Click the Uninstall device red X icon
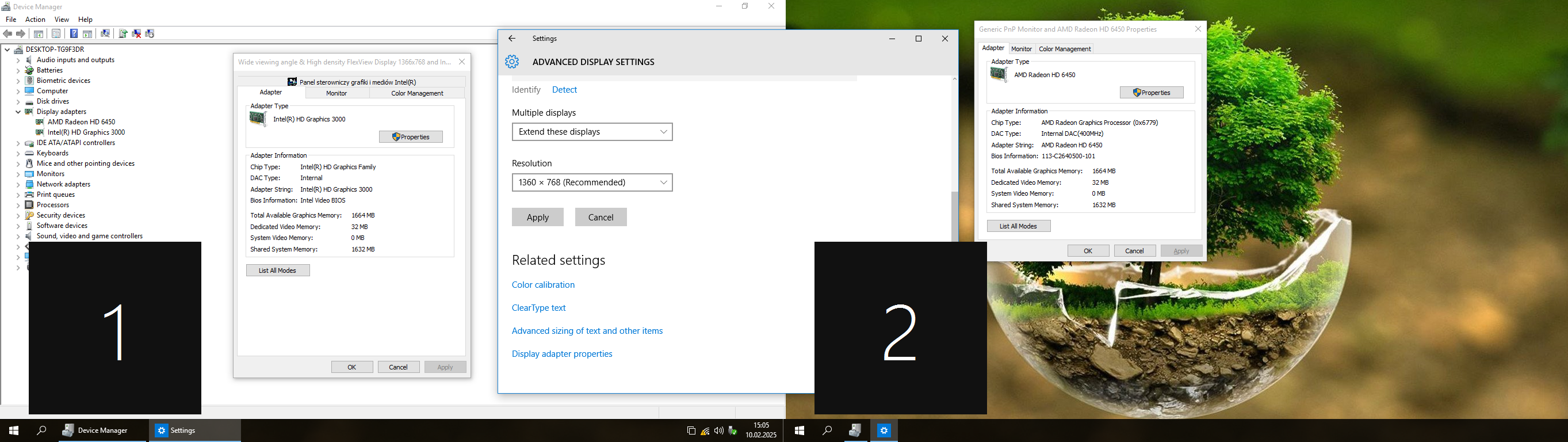The image size is (1568, 442). pyautogui.click(x=136, y=34)
